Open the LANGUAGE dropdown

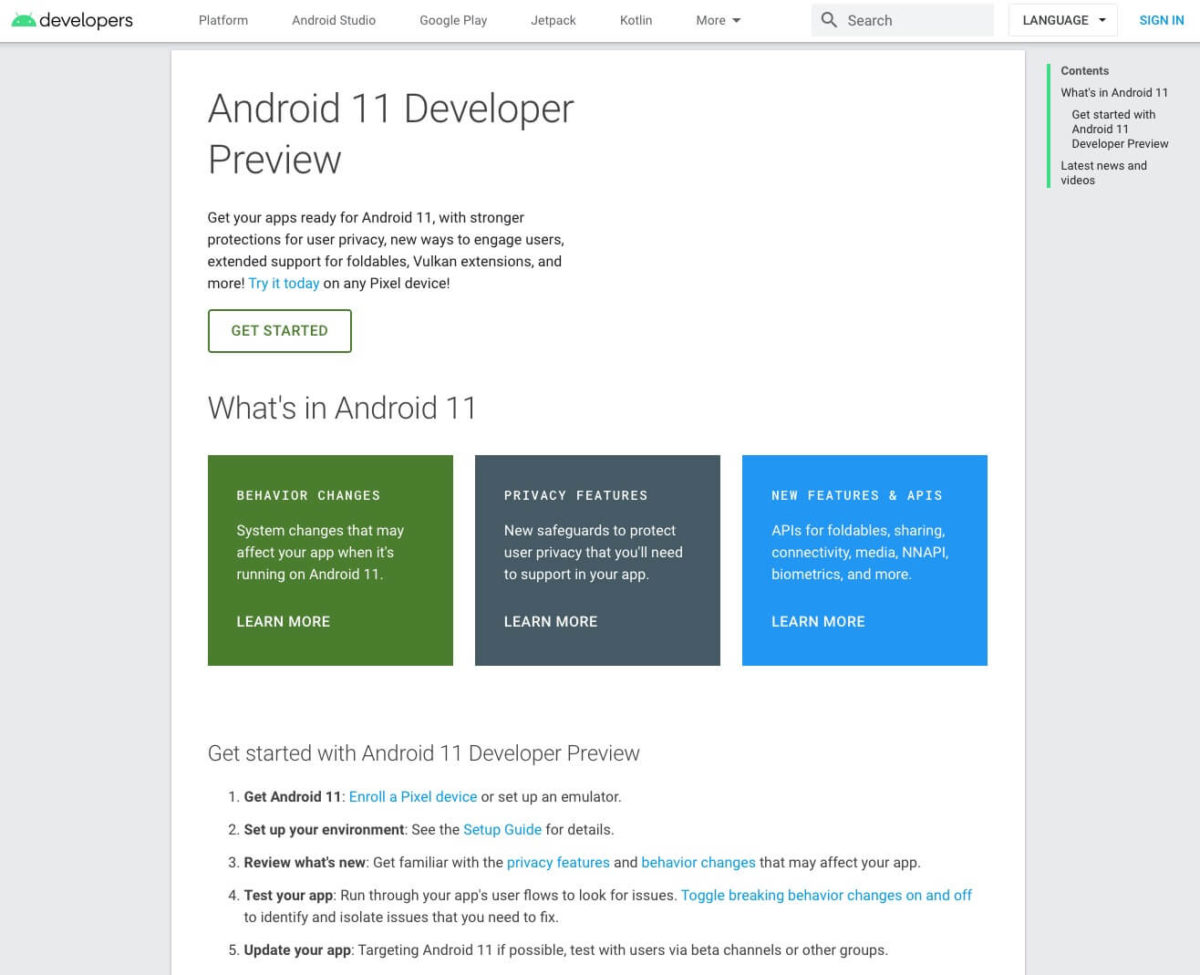[x=1061, y=19]
